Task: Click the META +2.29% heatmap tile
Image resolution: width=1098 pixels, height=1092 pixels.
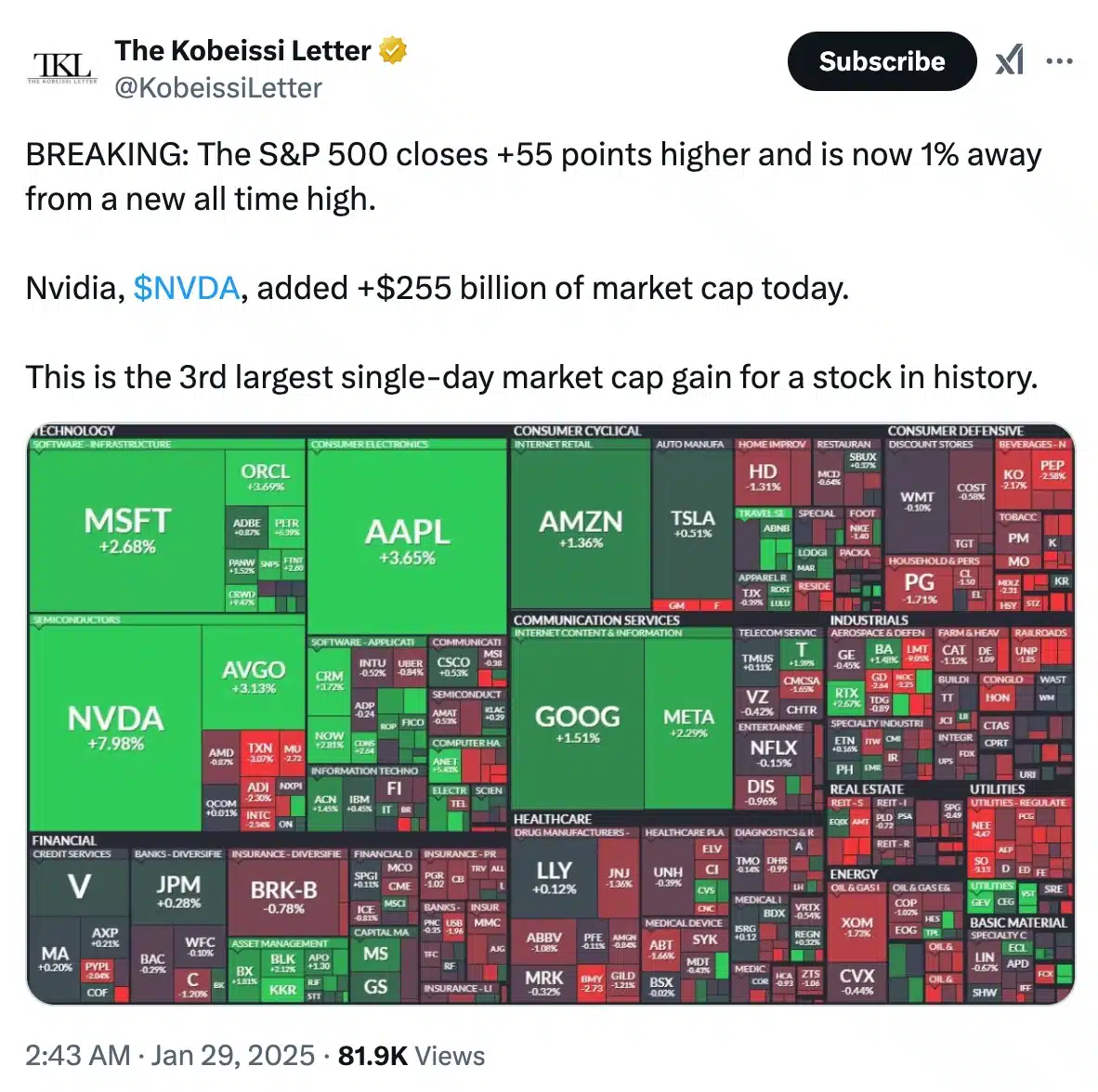Action: pyautogui.click(x=688, y=722)
